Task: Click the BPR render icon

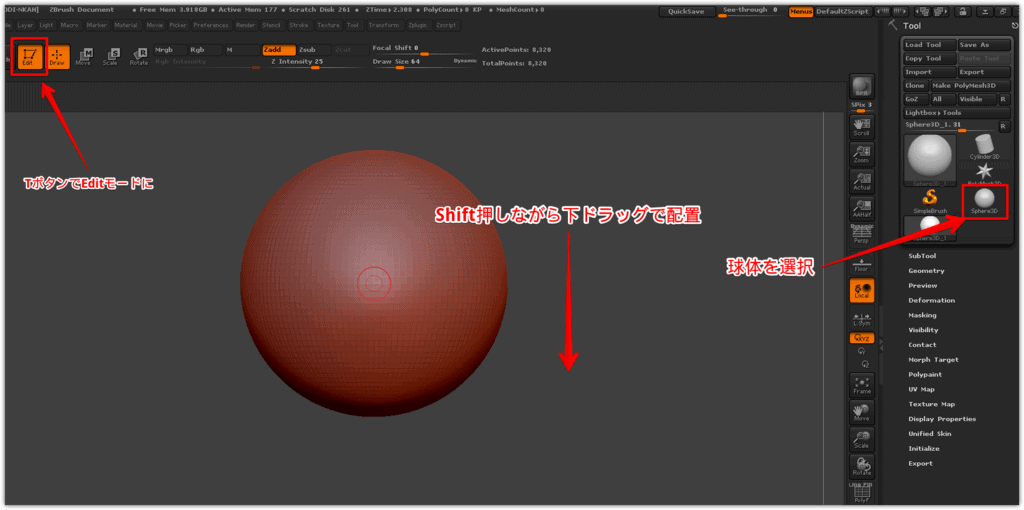Action: coord(861,86)
